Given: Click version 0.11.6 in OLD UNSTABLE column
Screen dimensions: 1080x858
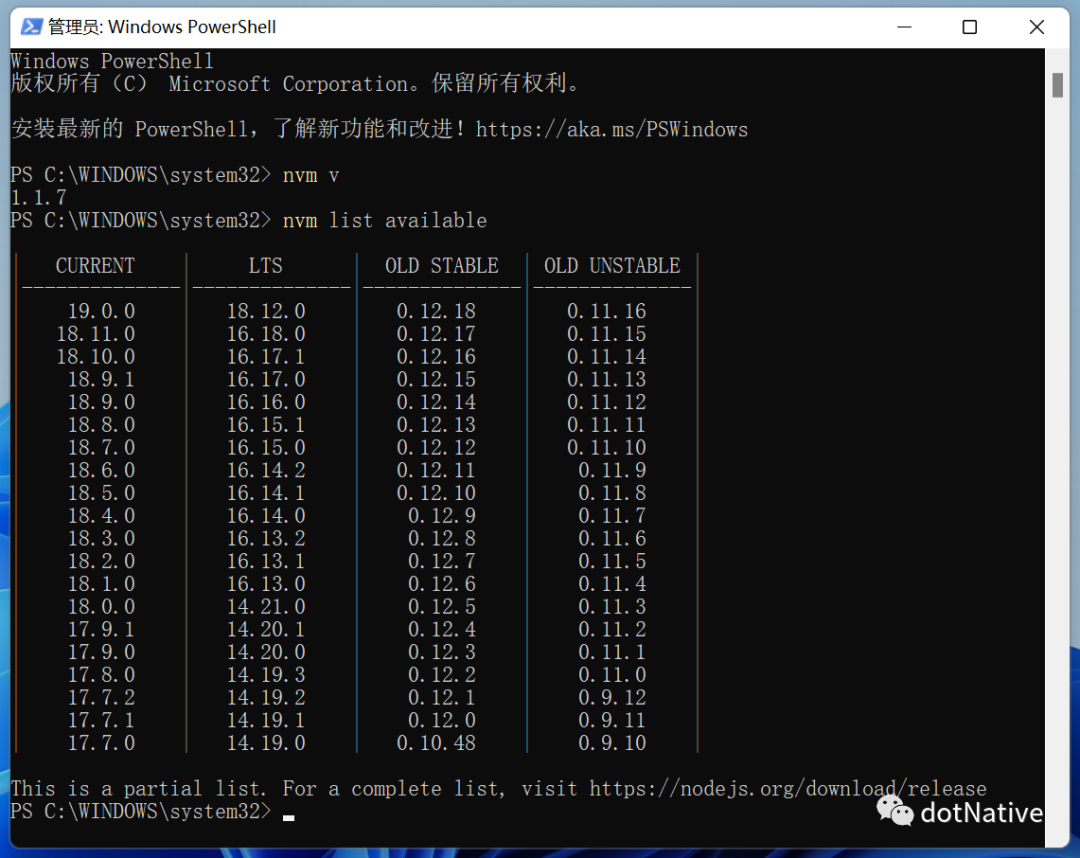Looking at the screenshot, I should pyautogui.click(x=612, y=538).
